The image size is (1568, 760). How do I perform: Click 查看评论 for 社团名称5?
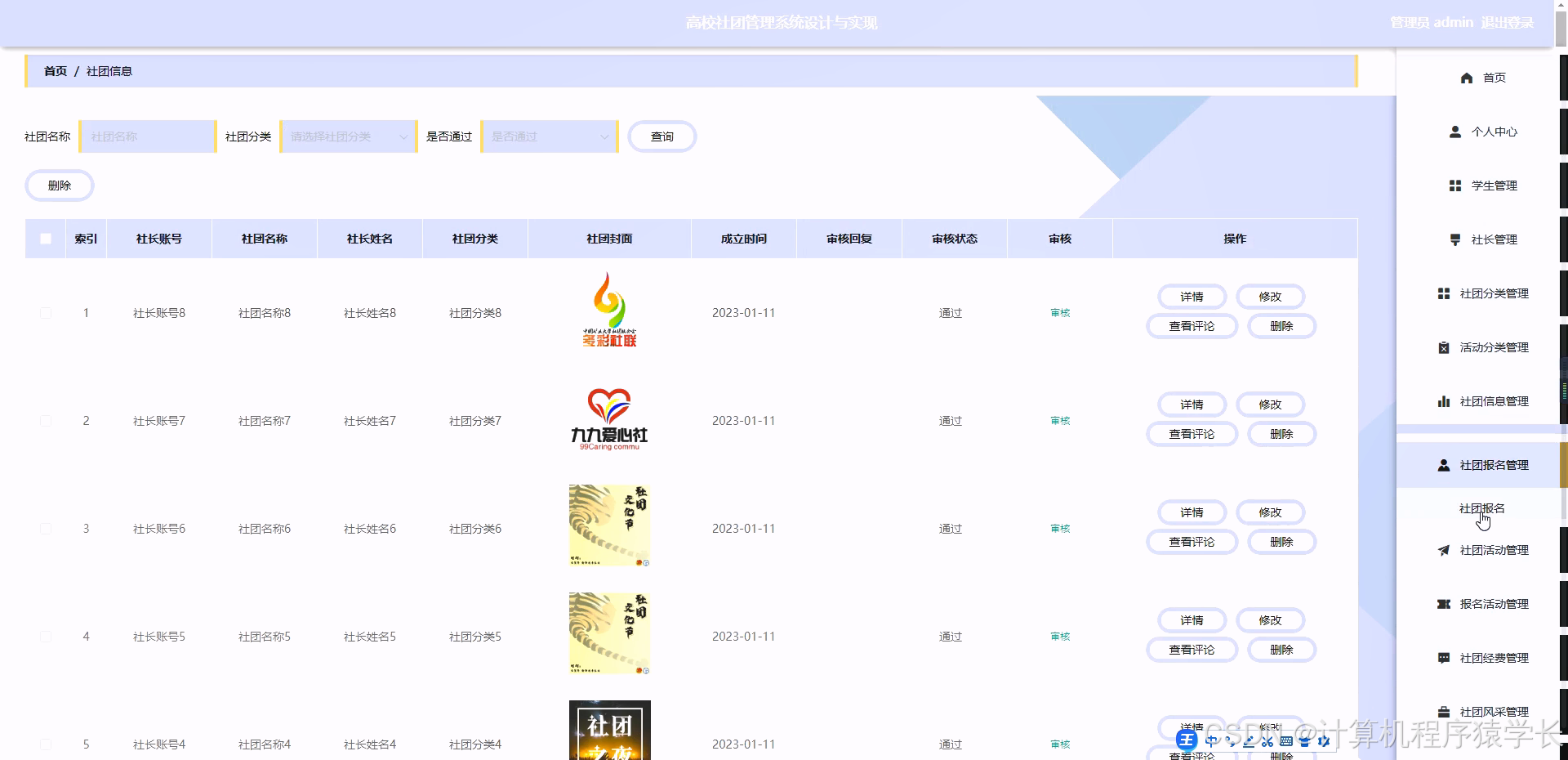coord(1192,650)
